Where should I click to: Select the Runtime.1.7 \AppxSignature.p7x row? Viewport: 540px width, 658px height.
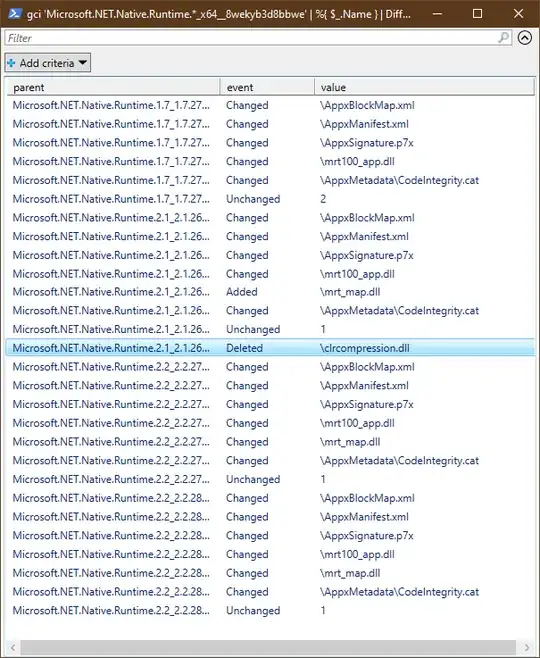click(270, 143)
